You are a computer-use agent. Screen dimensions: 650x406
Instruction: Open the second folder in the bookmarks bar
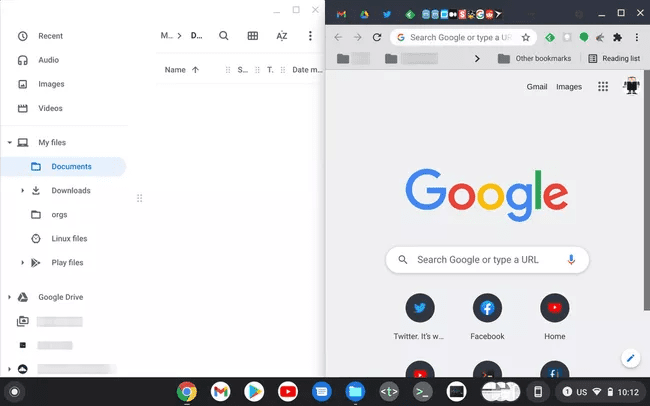[x=411, y=58]
